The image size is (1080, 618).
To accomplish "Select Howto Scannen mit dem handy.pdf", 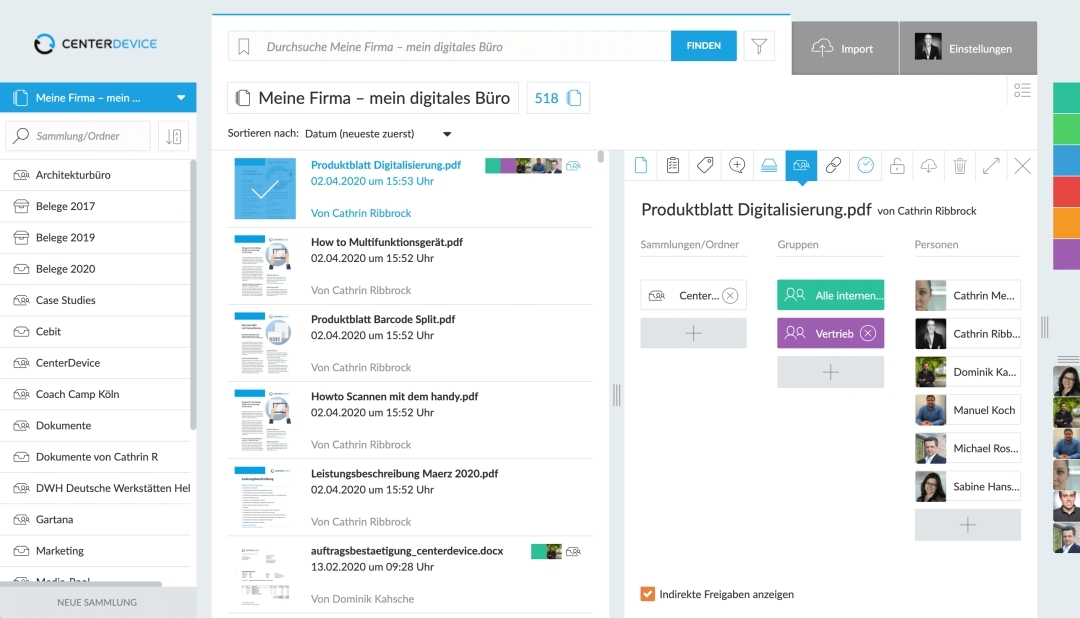I will [x=395, y=396].
